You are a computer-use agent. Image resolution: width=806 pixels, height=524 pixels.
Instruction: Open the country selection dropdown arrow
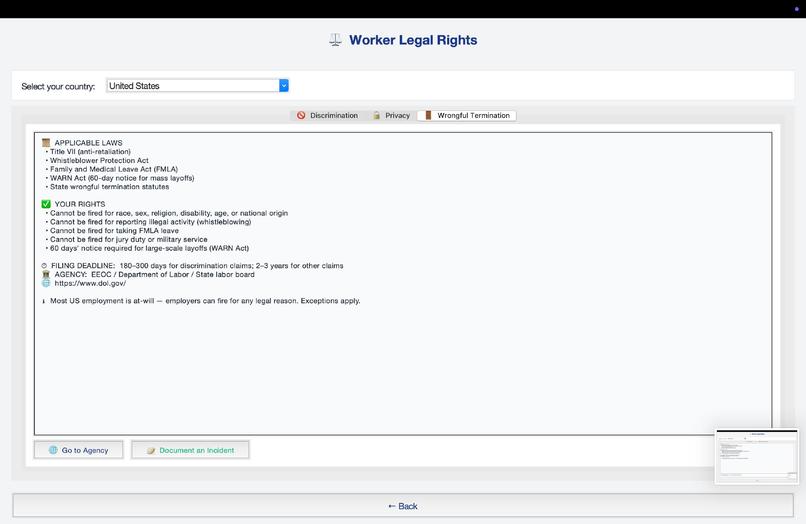(283, 85)
